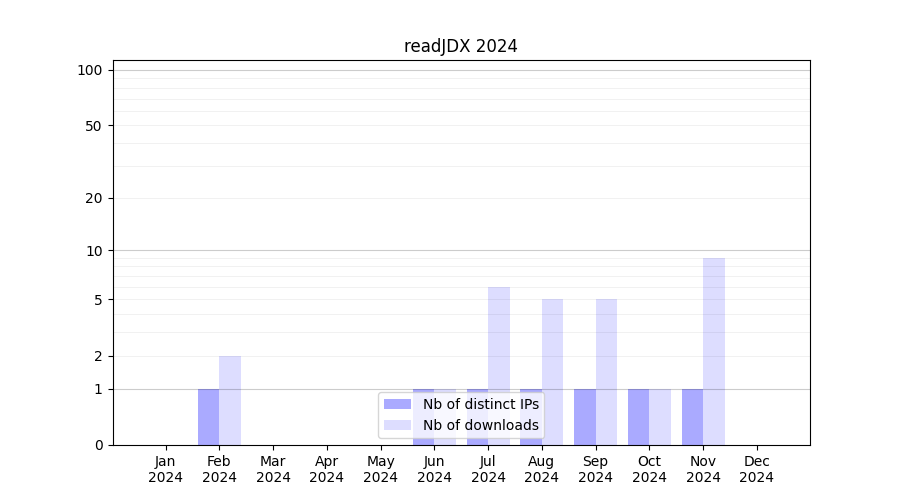The height and width of the screenshot is (500, 900).
Task: Click the Nov 2024 downloads bar
Action: coord(714,351)
